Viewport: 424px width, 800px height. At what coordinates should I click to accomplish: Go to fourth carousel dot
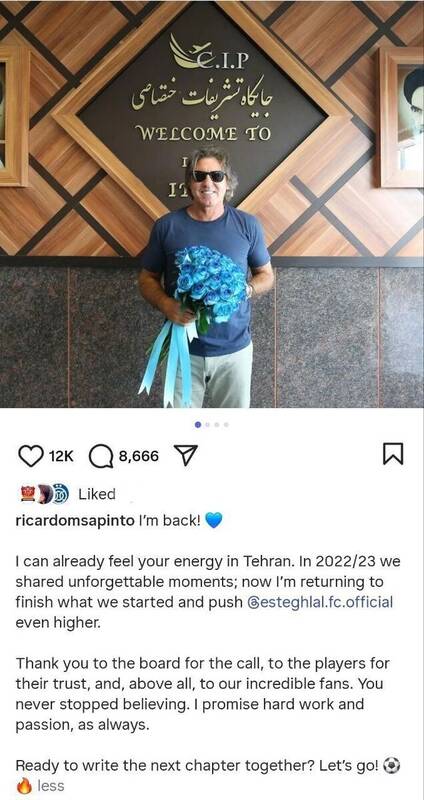click(x=226, y=424)
